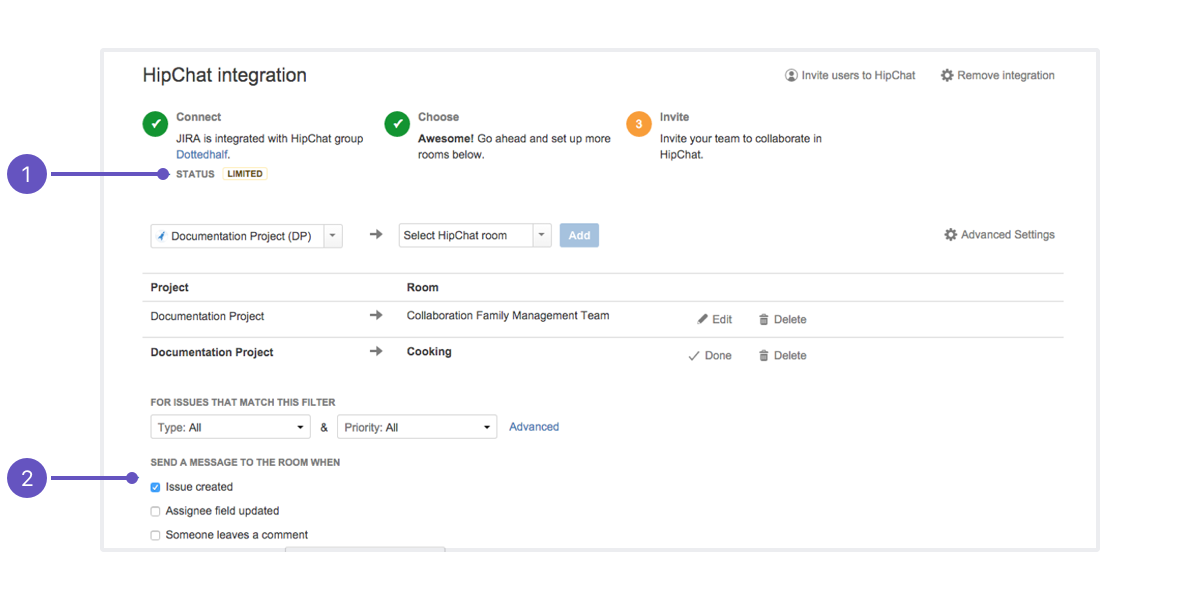Click the pencil Edit icon for Collaboration Family Management Team
Screen dimensions: 1200x600
[702, 319]
